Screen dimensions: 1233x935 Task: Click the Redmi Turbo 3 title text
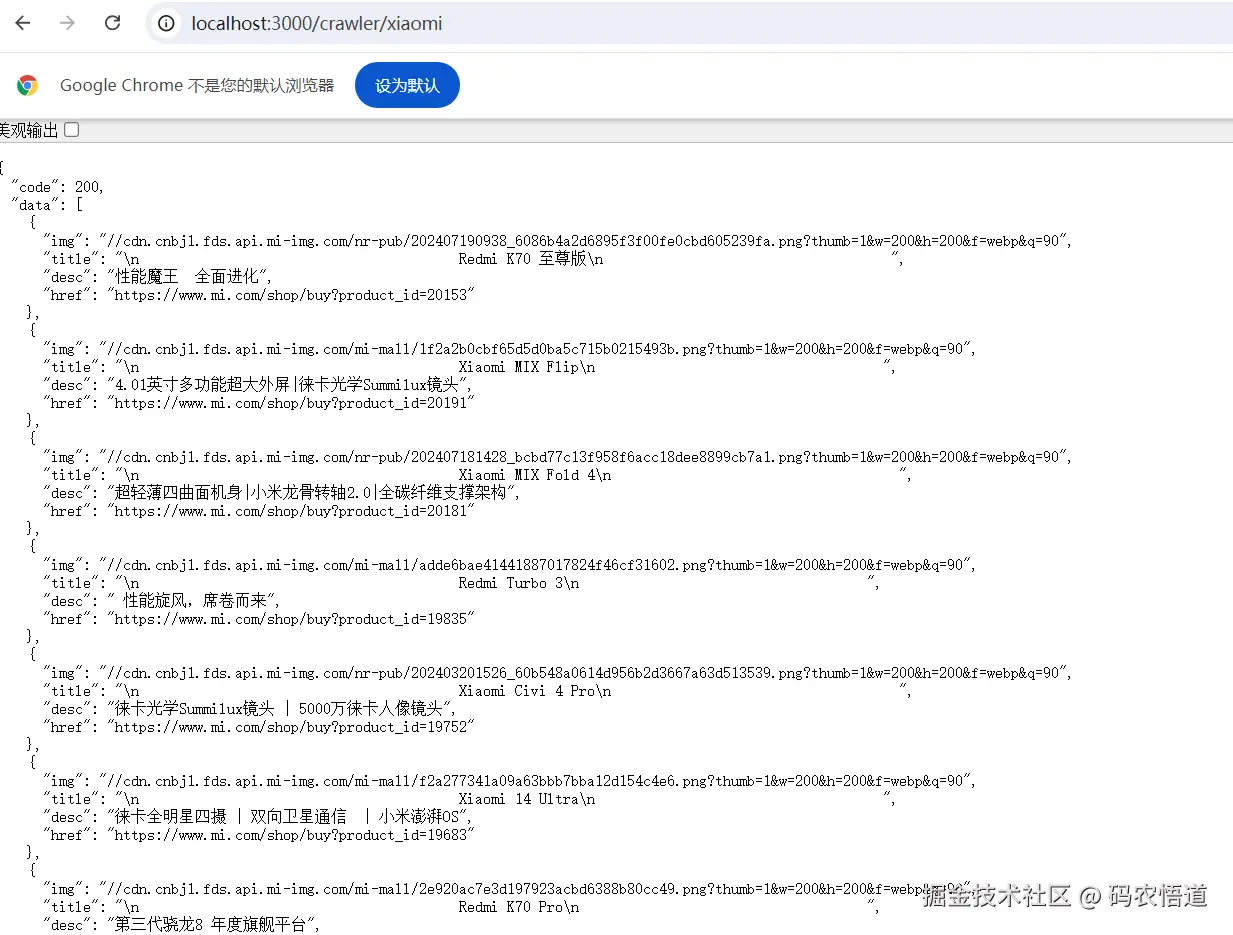pyautogui.click(x=511, y=583)
